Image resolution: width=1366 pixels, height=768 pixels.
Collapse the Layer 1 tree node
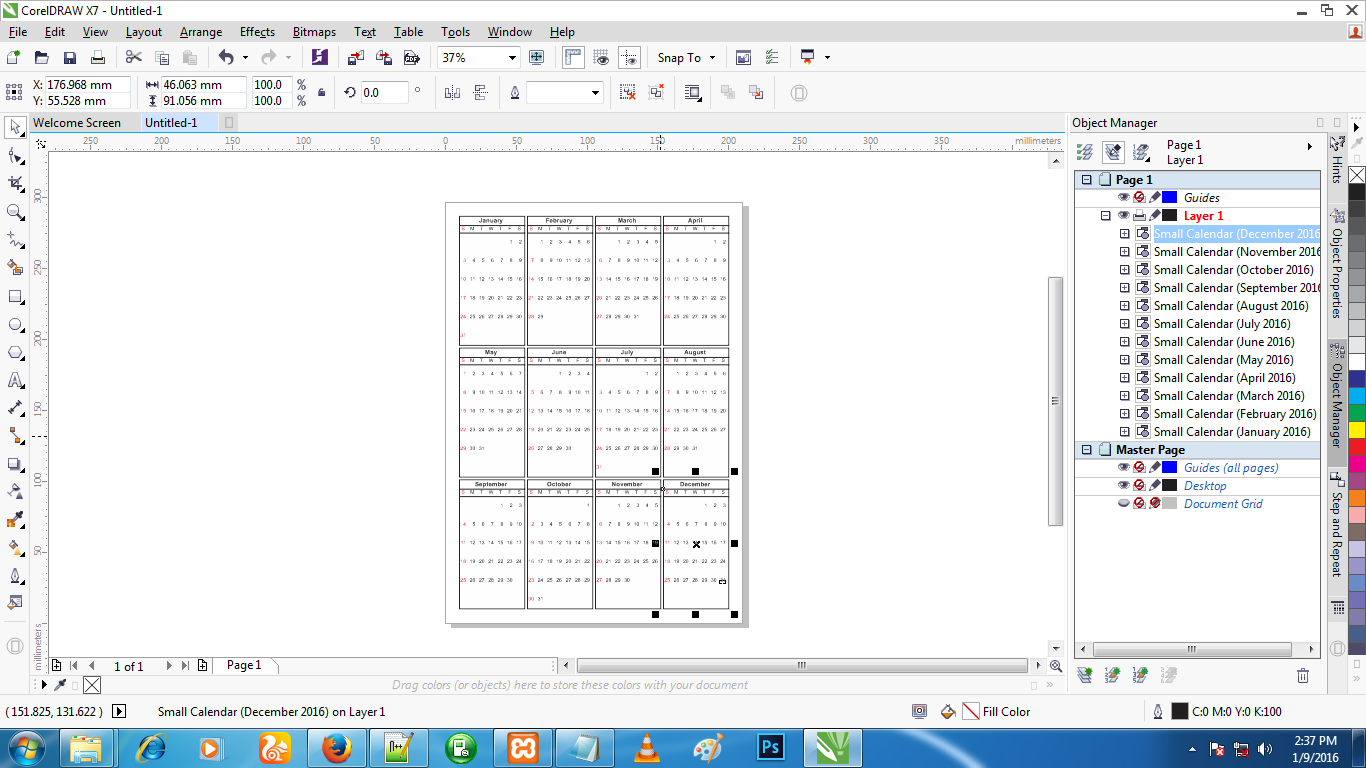coord(1106,216)
